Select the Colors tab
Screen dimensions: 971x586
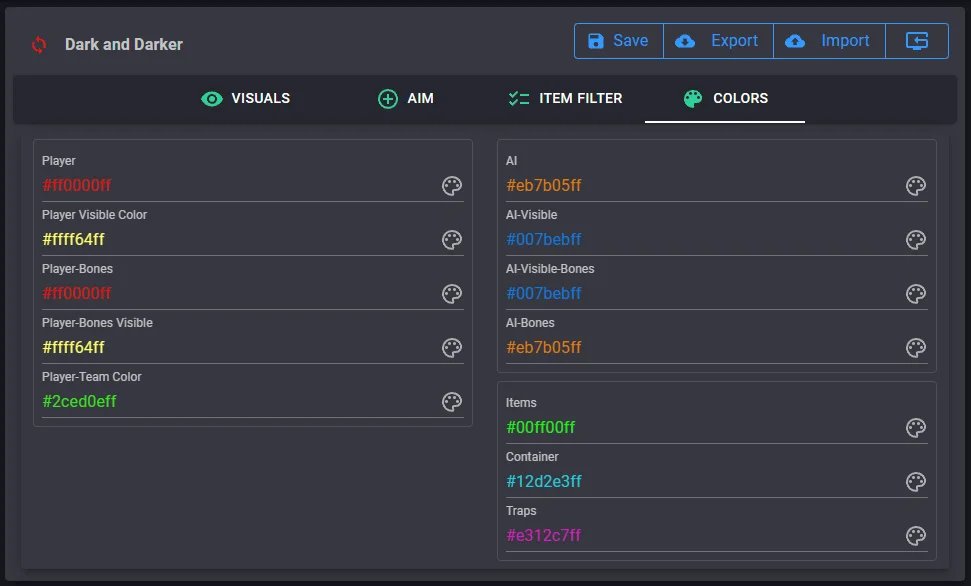(725, 99)
